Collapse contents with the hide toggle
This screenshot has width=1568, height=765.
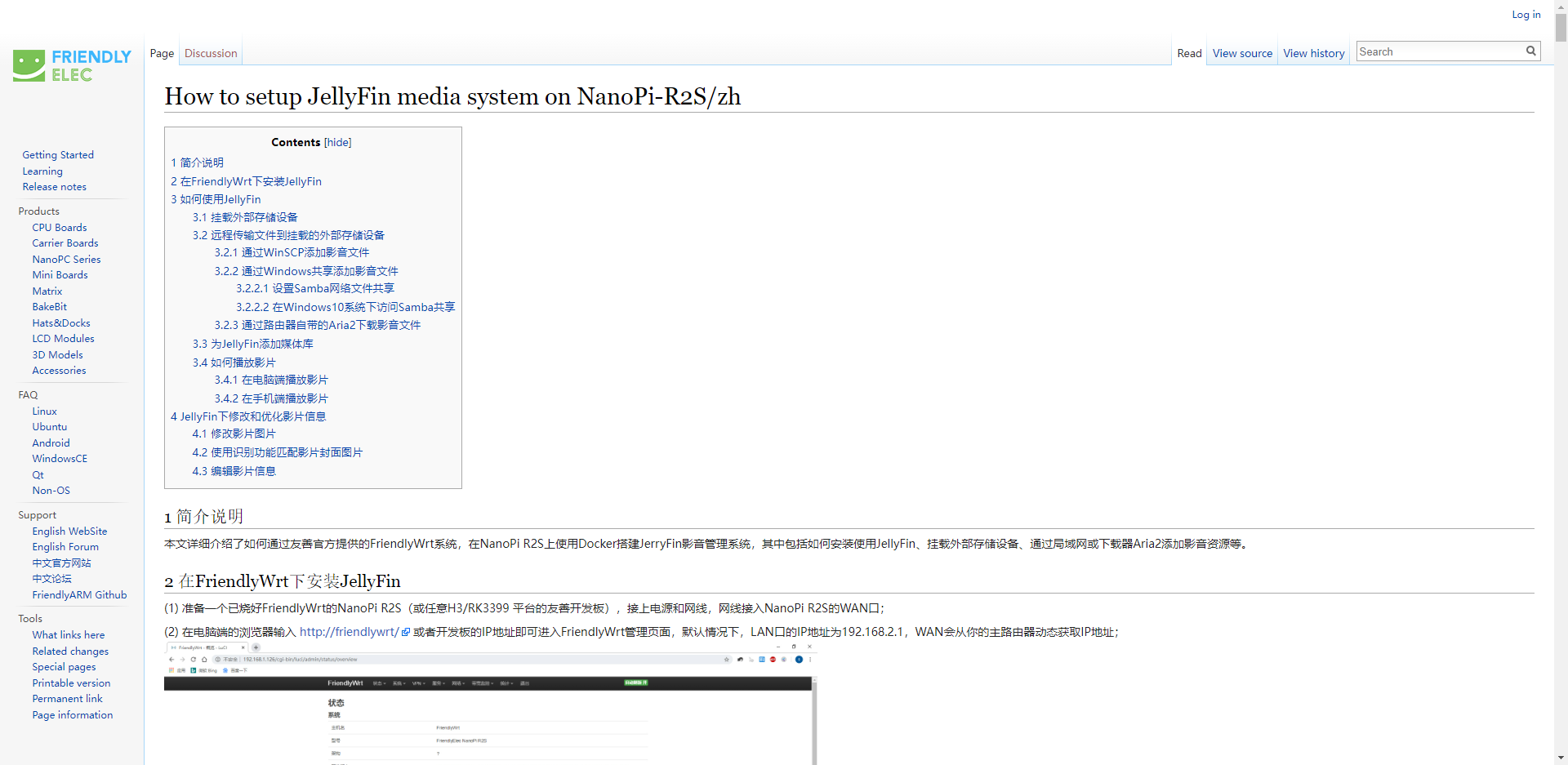(337, 142)
